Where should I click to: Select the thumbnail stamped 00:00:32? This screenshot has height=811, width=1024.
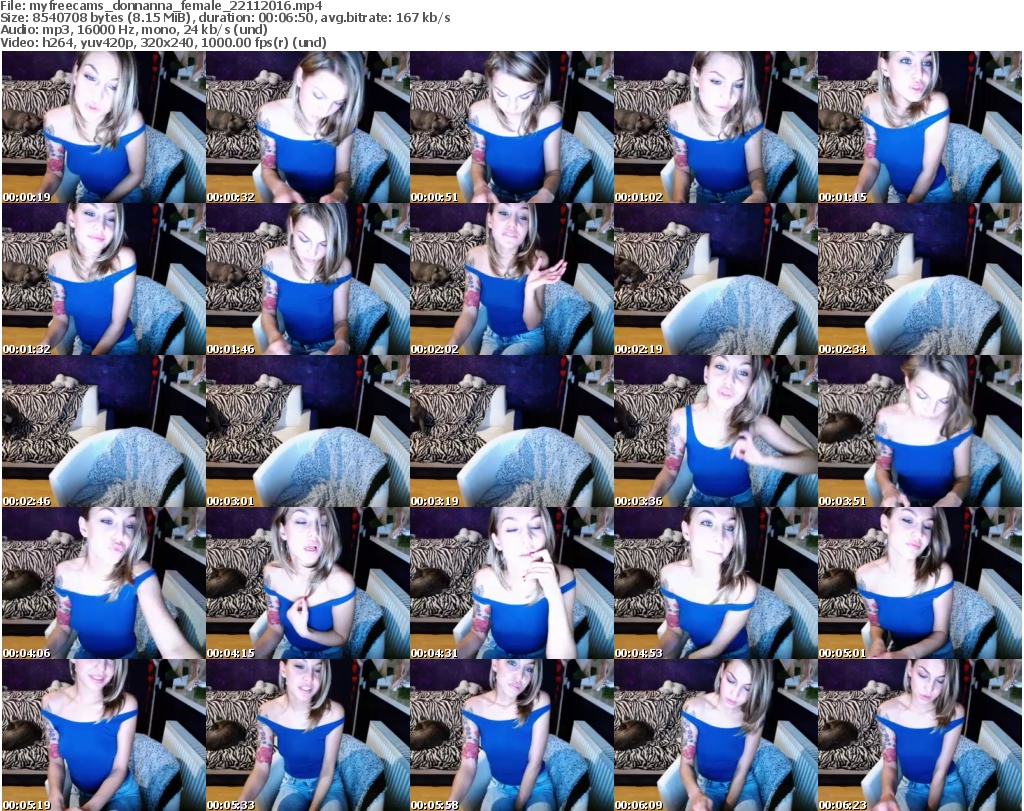click(307, 127)
